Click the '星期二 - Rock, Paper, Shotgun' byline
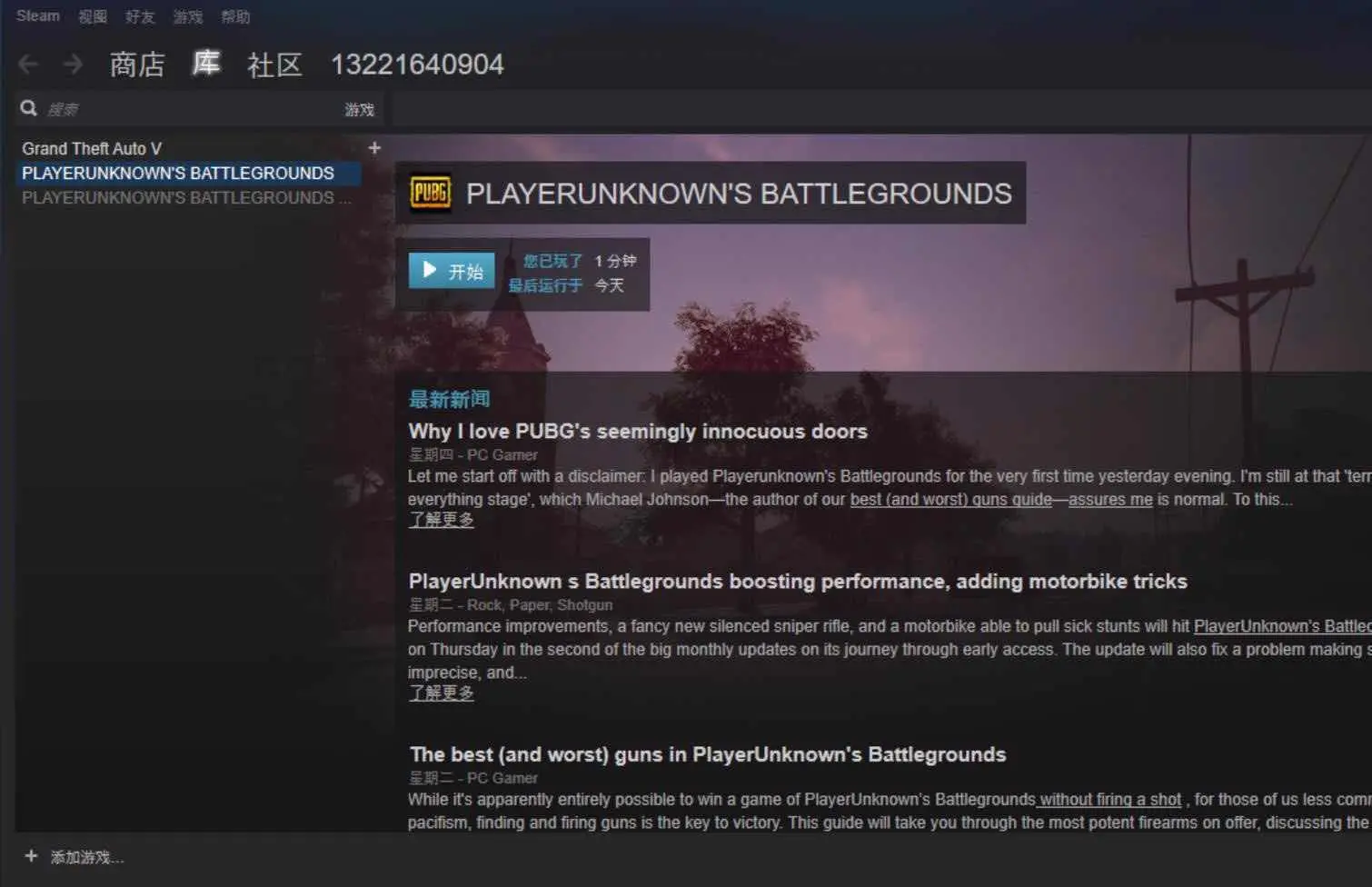 (510, 604)
